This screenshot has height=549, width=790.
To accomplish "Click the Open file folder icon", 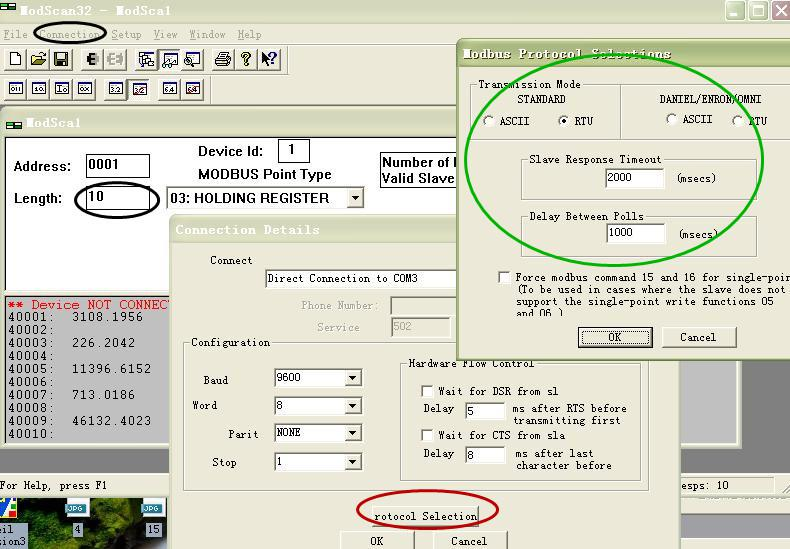I will (38, 60).
